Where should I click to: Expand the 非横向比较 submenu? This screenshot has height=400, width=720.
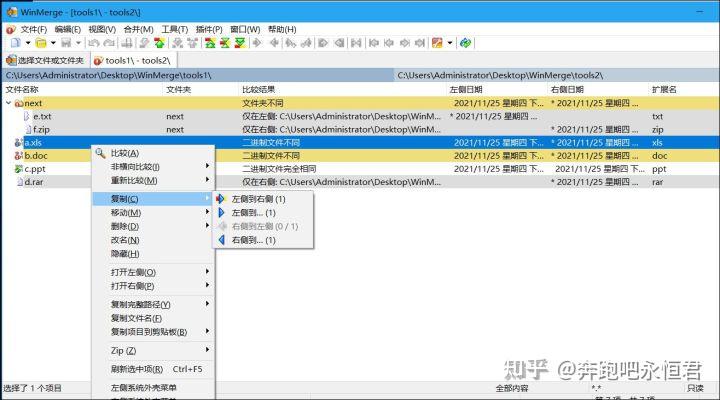point(153,167)
